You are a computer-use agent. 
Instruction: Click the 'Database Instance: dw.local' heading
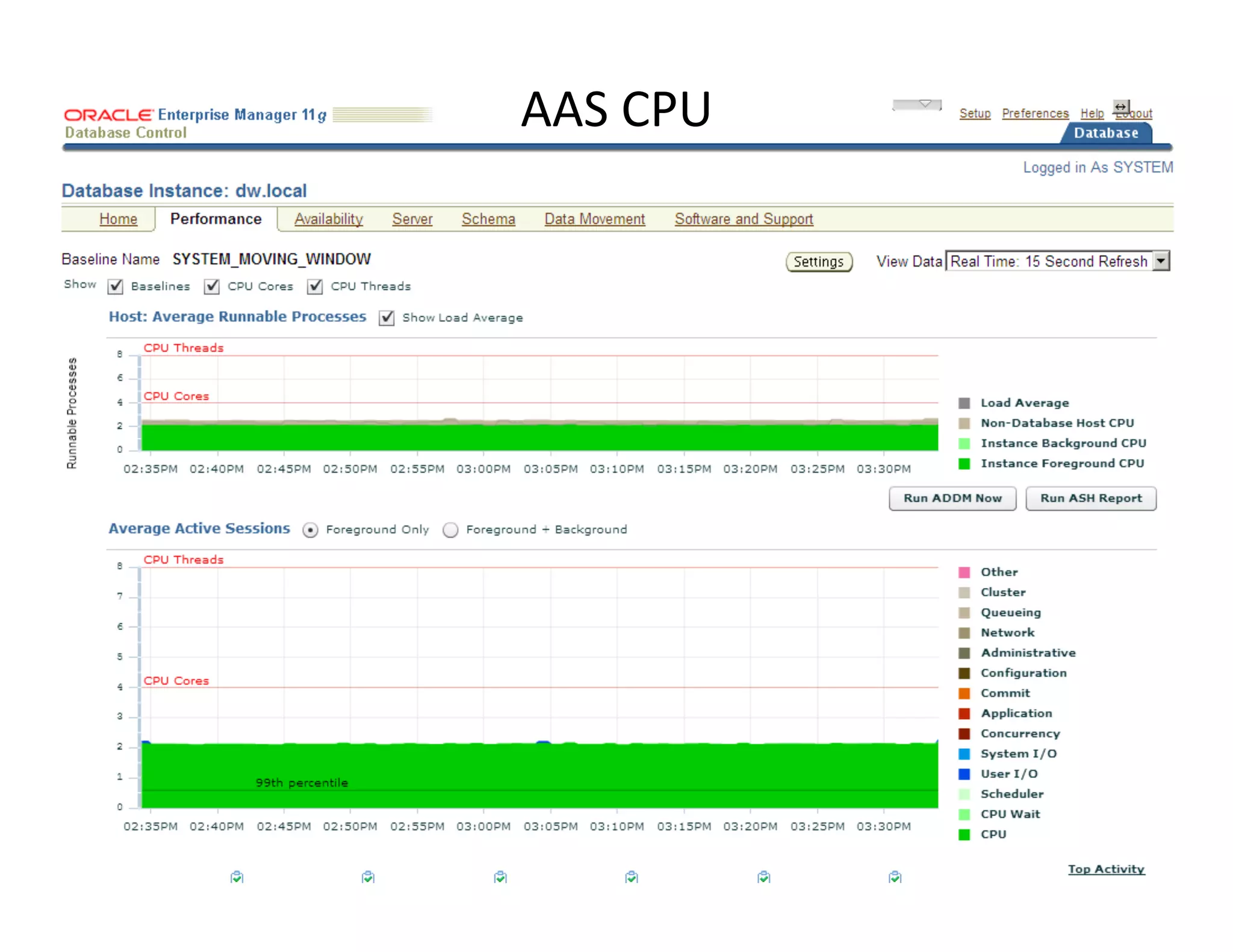click(x=184, y=191)
